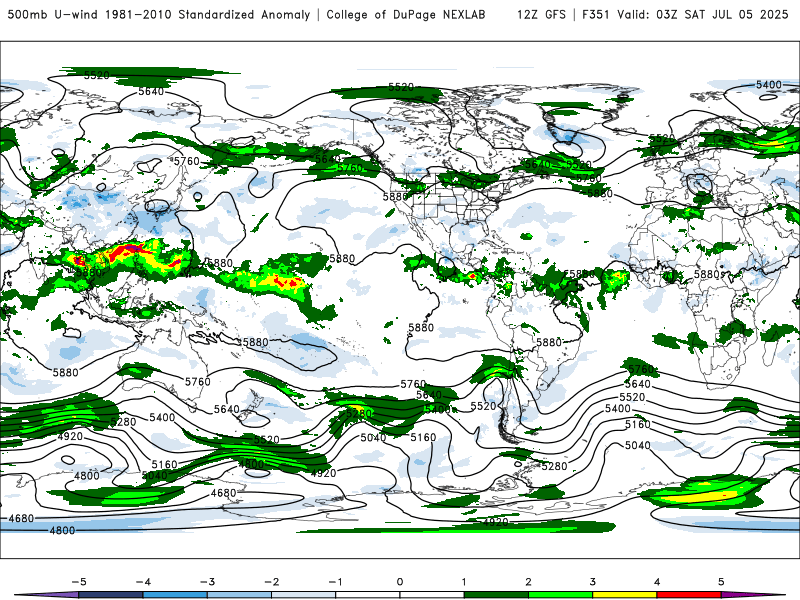Click the "1" colorbar tick label

pos(464,582)
